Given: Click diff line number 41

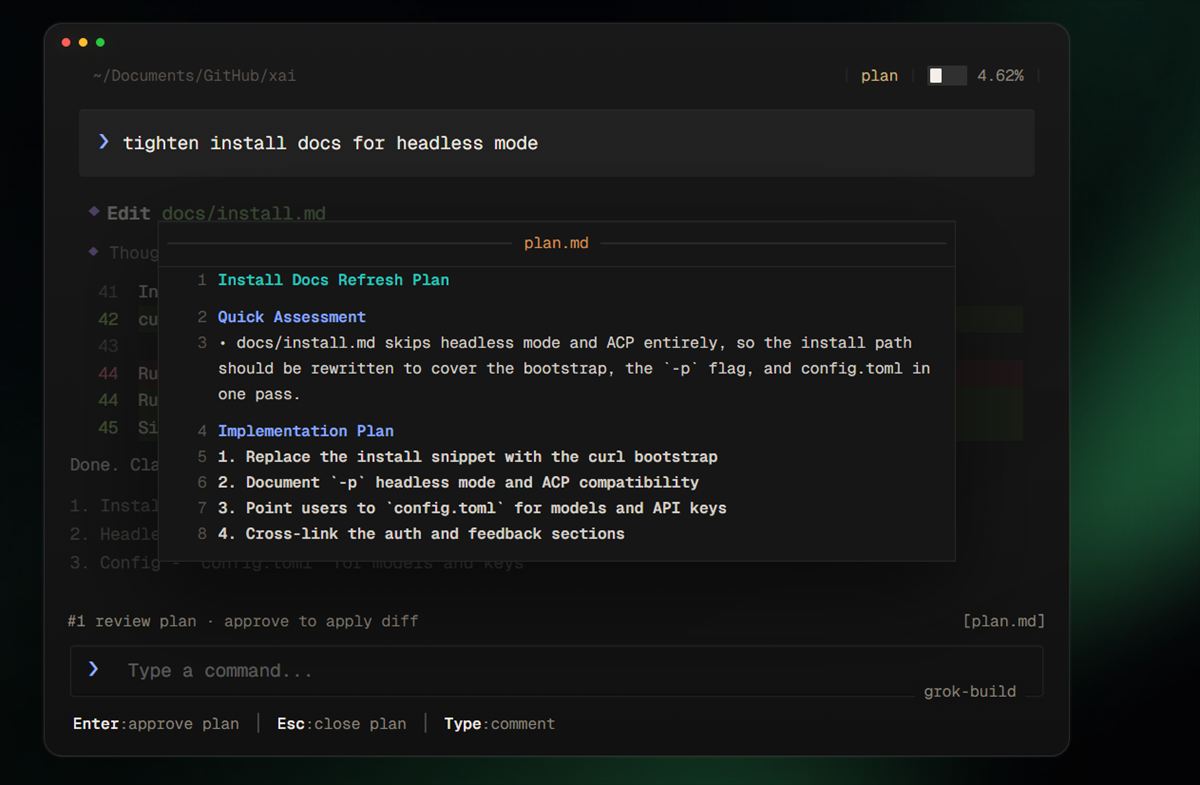Looking at the screenshot, I should point(108,292).
